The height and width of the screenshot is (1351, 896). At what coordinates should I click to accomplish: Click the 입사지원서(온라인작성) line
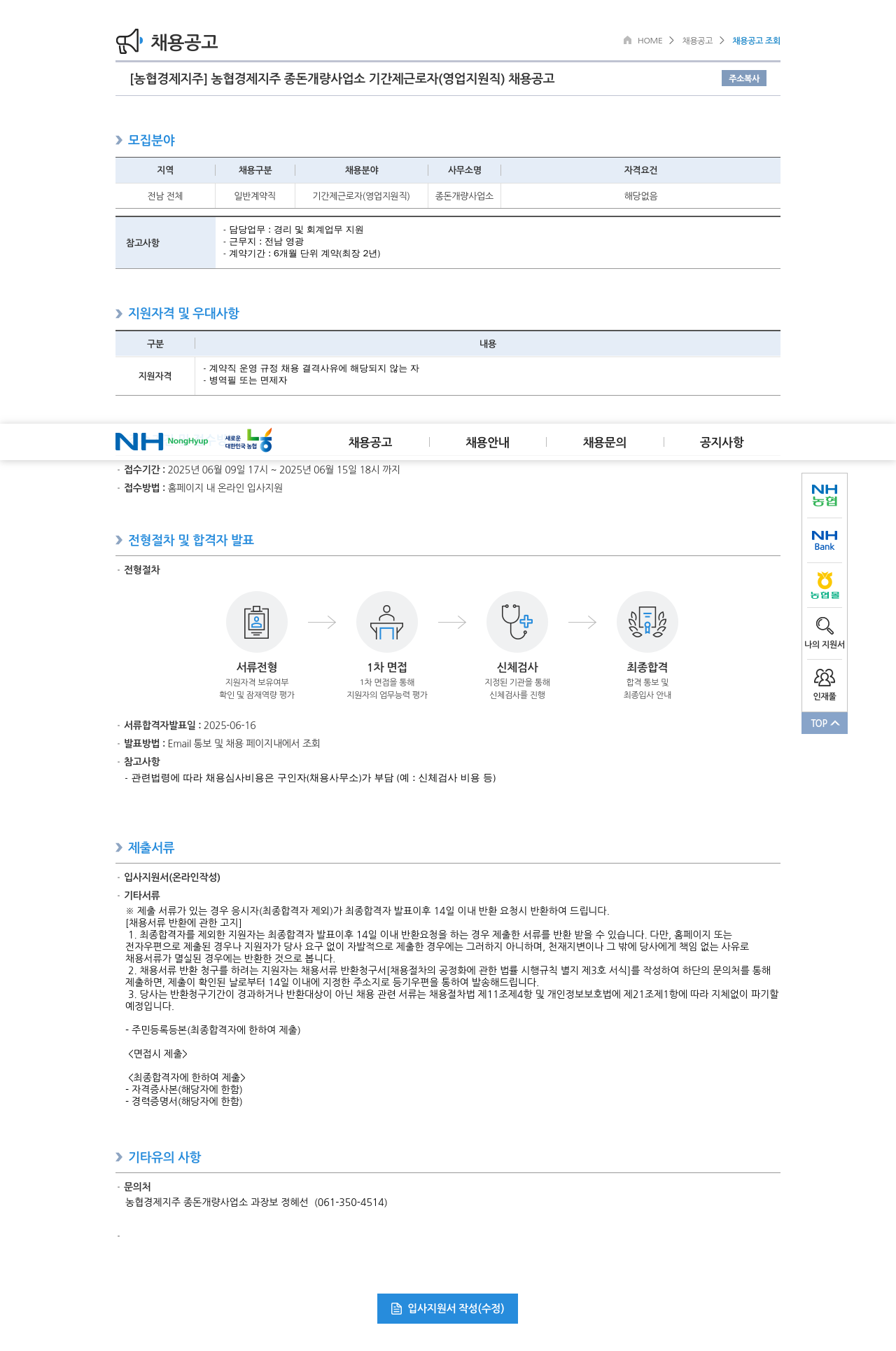pyautogui.click(x=172, y=877)
